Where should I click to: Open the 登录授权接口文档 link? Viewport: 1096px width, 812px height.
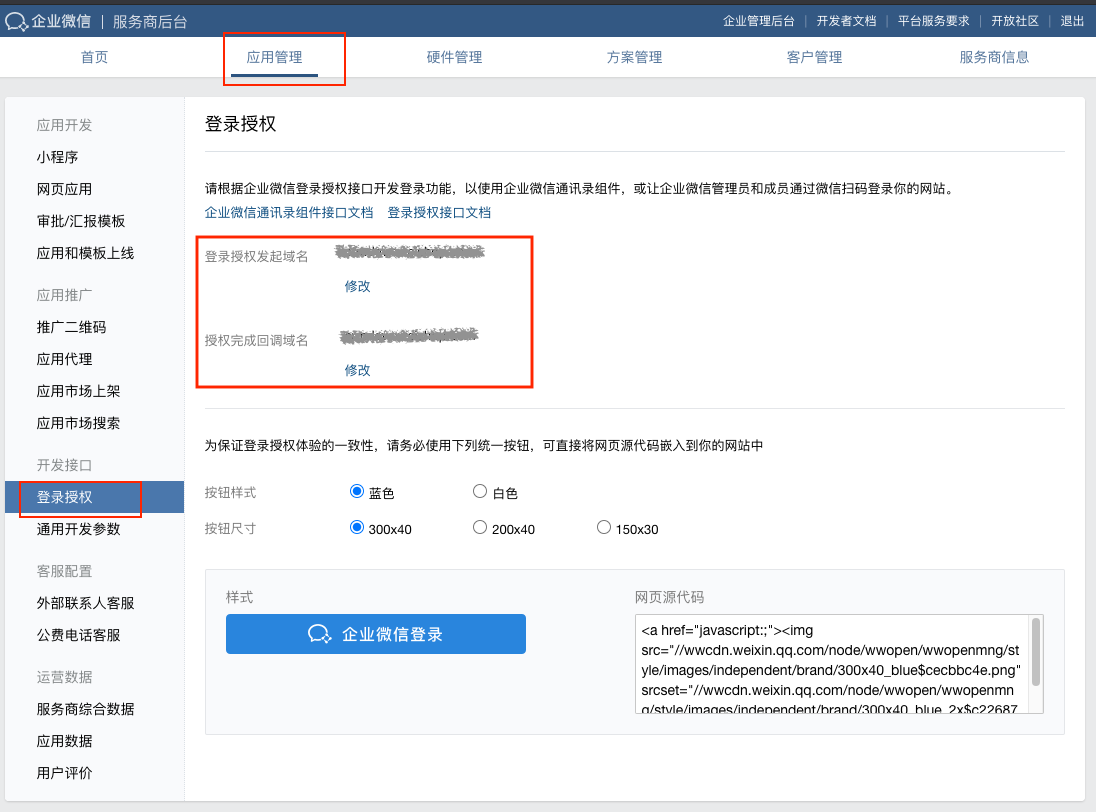[x=439, y=212]
